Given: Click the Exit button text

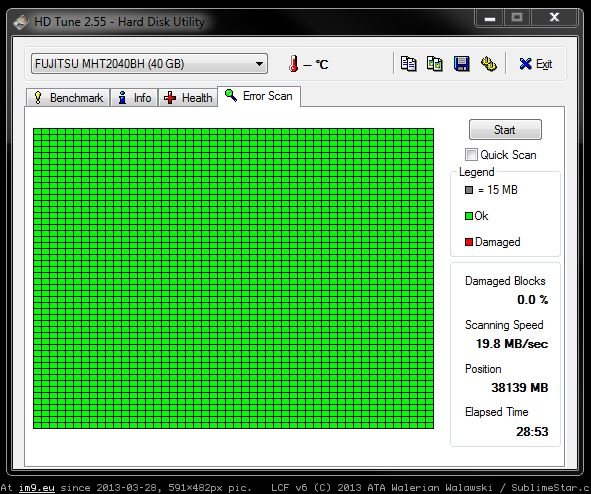Looking at the screenshot, I should 544,64.
